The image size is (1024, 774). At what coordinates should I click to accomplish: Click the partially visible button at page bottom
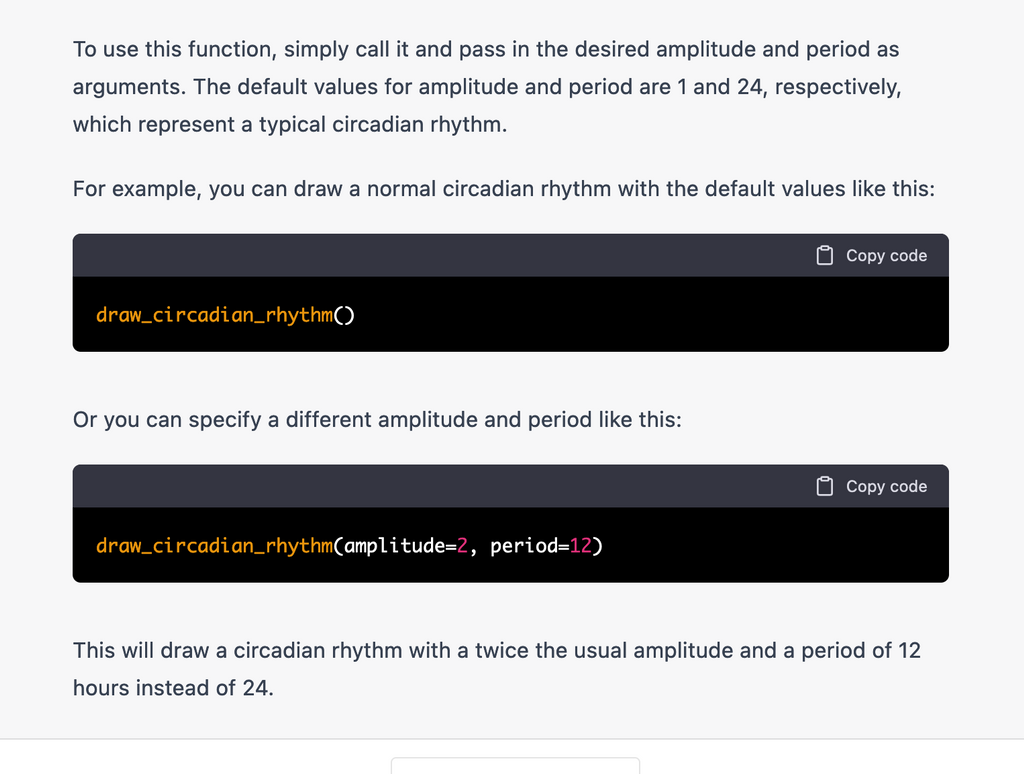pyautogui.click(x=515, y=766)
